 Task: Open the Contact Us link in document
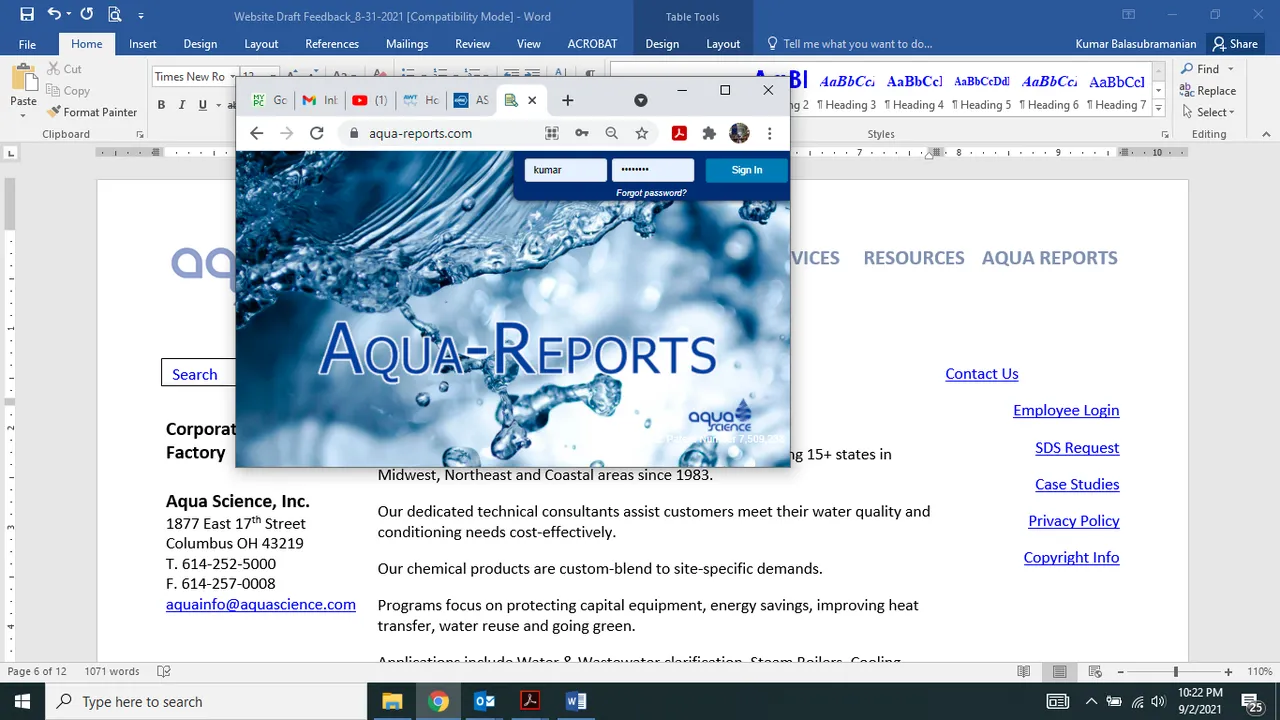(x=982, y=373)
